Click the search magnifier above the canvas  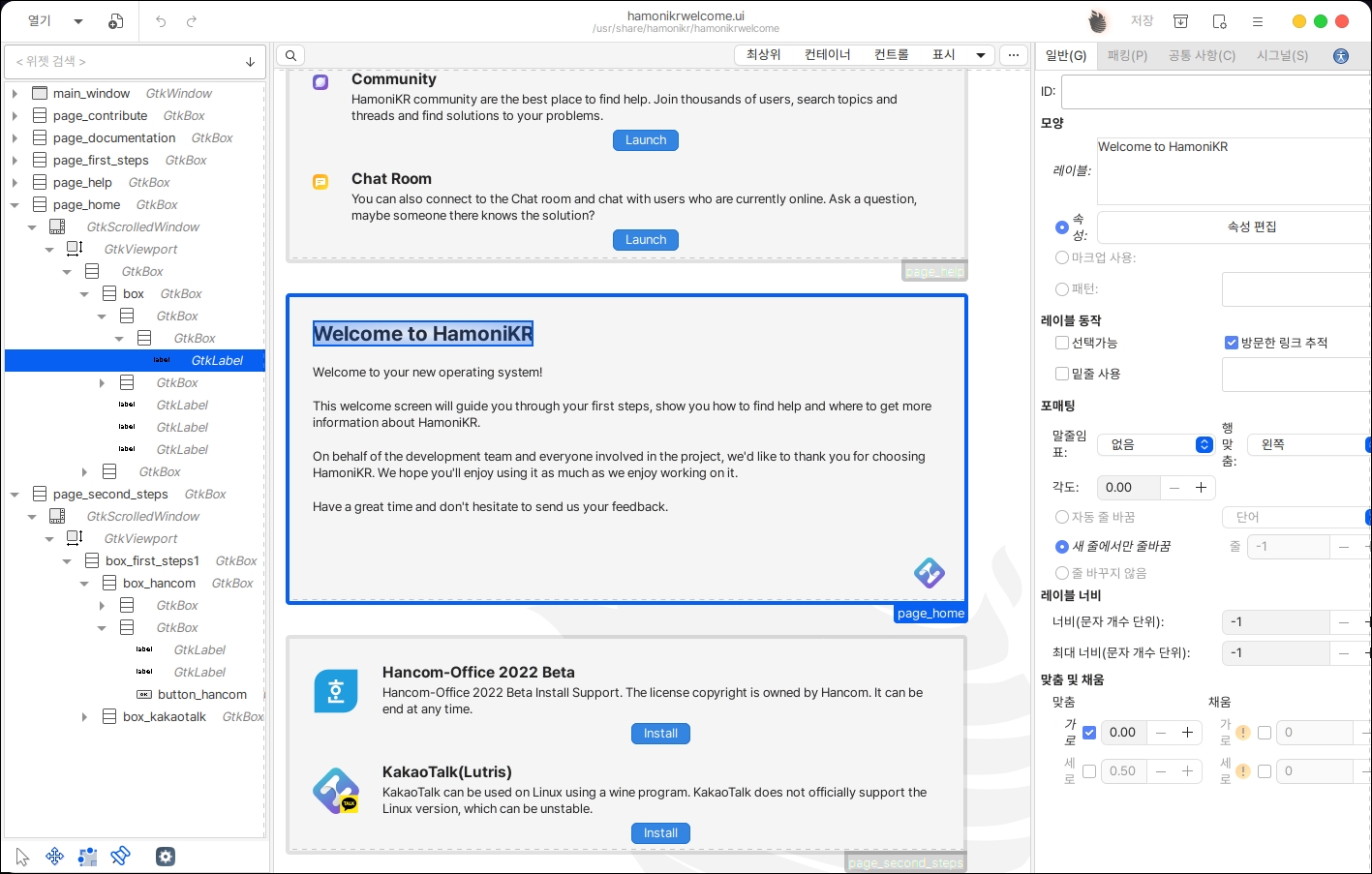(290, 55)
